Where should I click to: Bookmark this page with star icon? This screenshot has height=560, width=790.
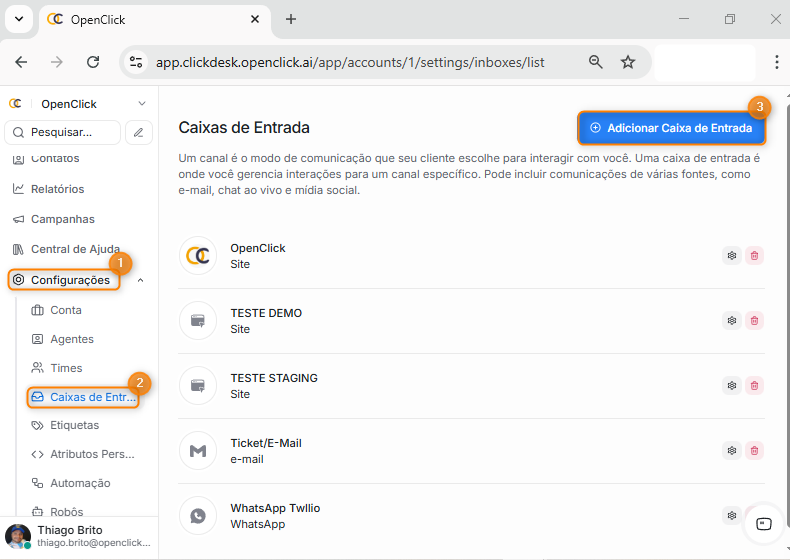[x=628, y=62]
